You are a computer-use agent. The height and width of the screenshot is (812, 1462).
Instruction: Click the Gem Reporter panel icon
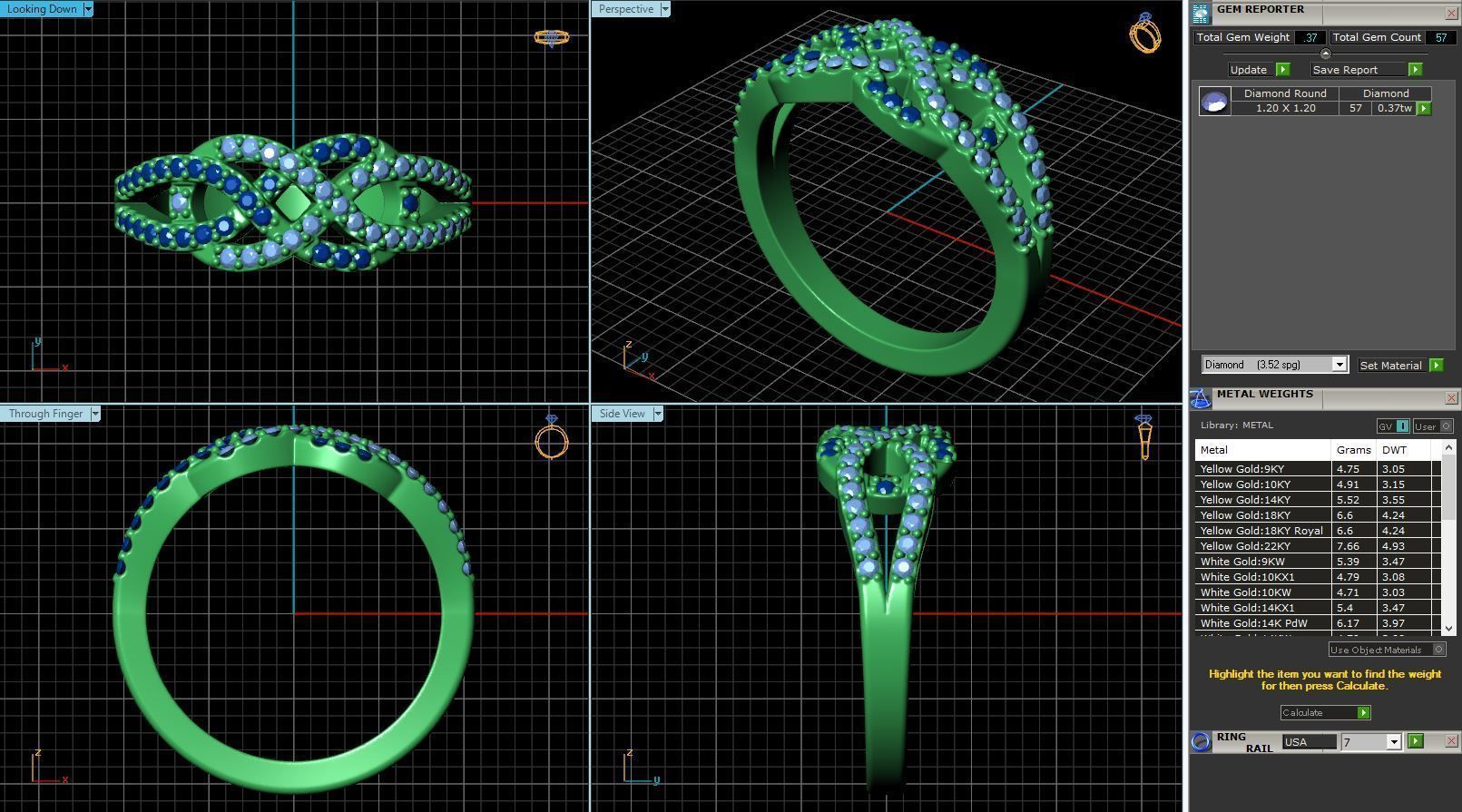tap(1201, 14)
